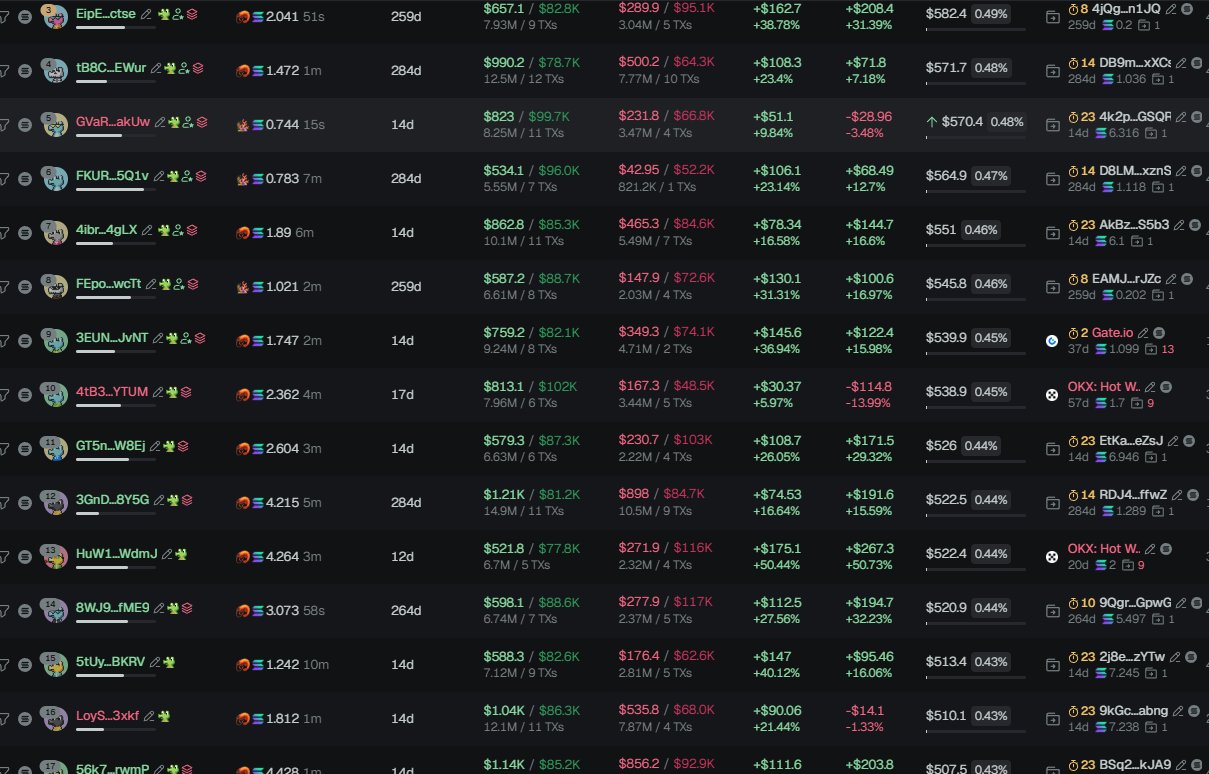Image resolution: width=1209 pixels, height=774 pixels.
Task: Click the rename pencil beside LoyS...3xkf
Action: pyautogui.click(x=148, y=716)
